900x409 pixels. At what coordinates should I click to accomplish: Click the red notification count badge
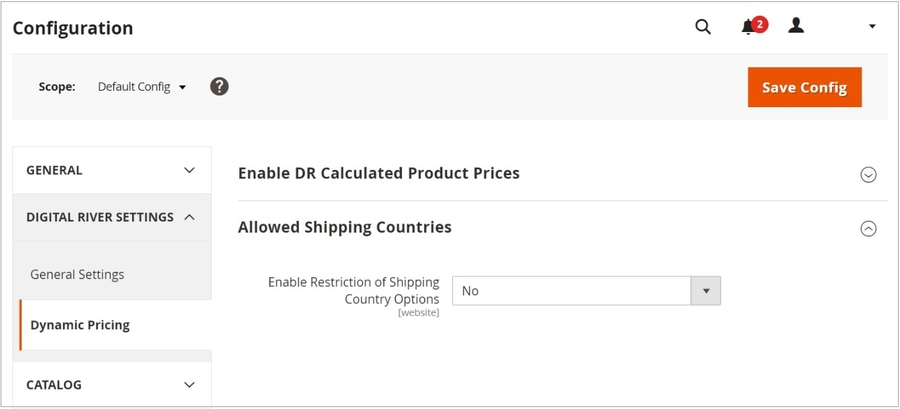pyautogui.click(x=760, y=23)
